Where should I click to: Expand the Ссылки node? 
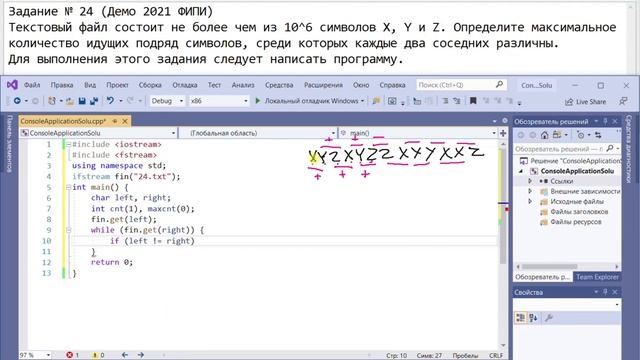(x=530, y=181)
